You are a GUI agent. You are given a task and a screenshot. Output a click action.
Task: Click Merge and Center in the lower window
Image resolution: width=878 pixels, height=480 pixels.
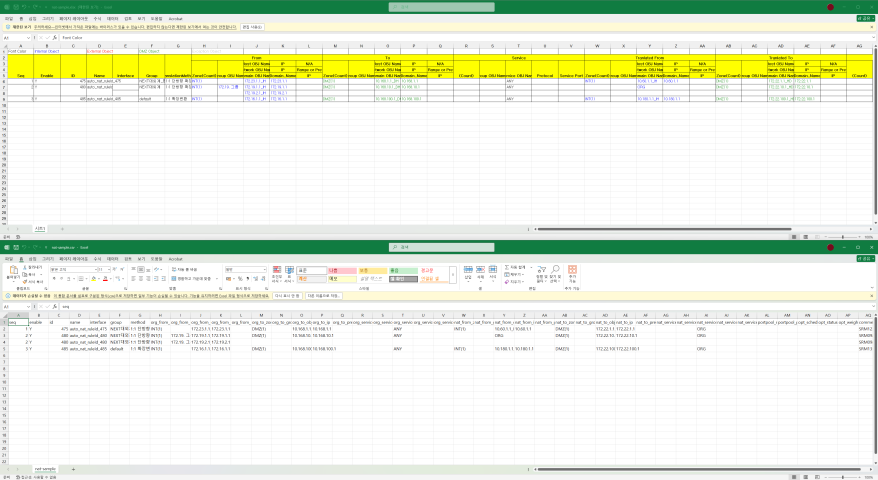(x=192, y=278)
